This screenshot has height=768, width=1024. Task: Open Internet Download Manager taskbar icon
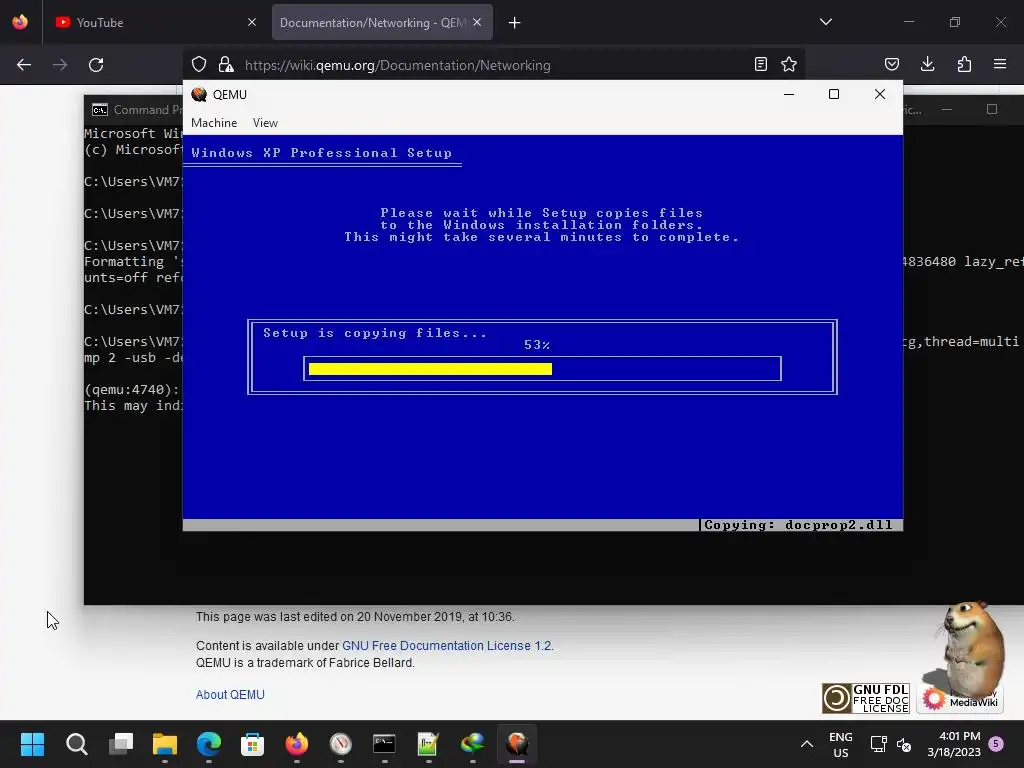point(473,744)
